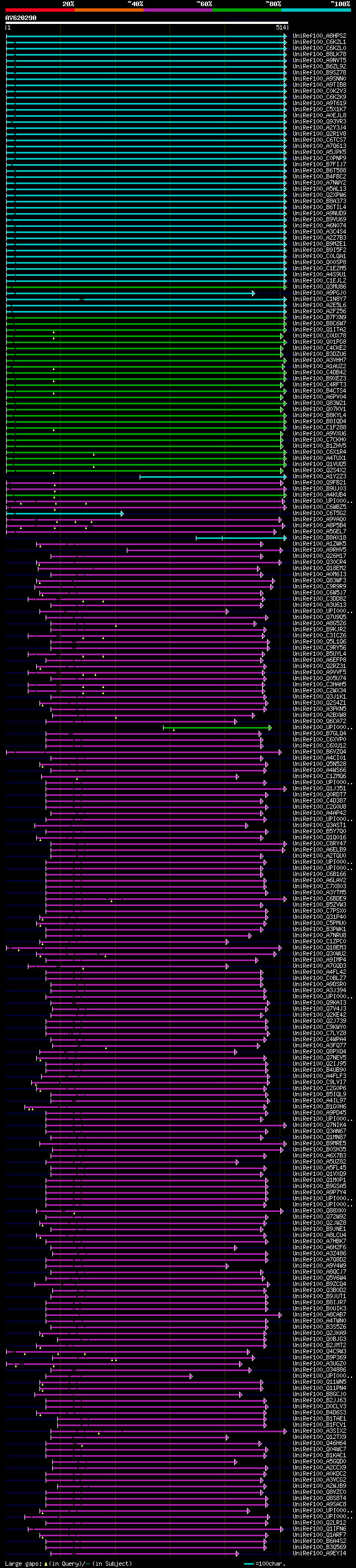Click the orange ~40% identity legend segment
This screenshot has width=356, height=1568.
pos(109,10)
